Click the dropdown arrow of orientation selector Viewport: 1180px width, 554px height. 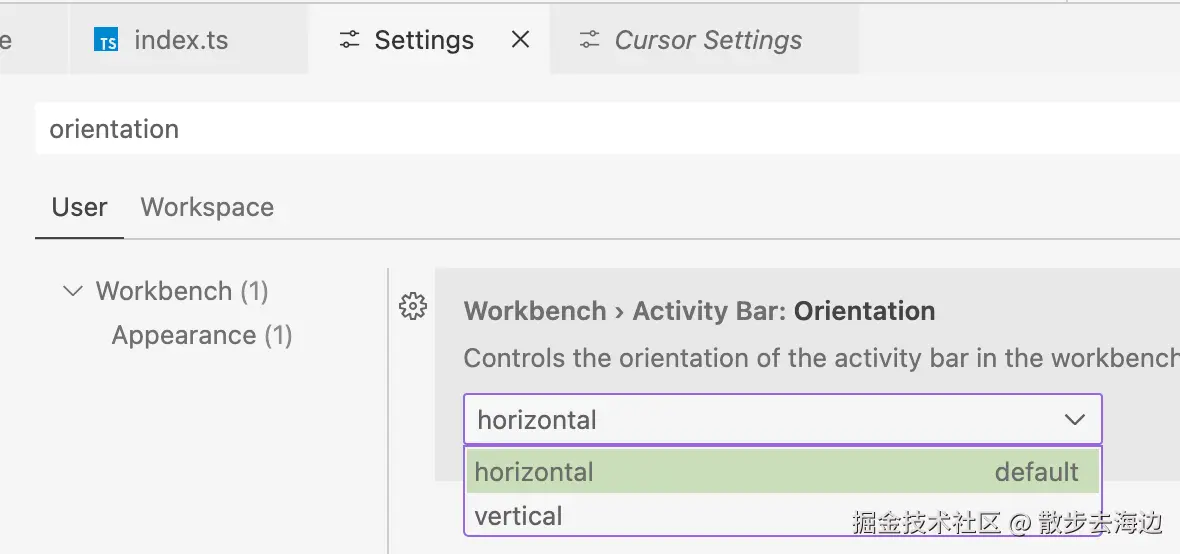[1075, 420]
